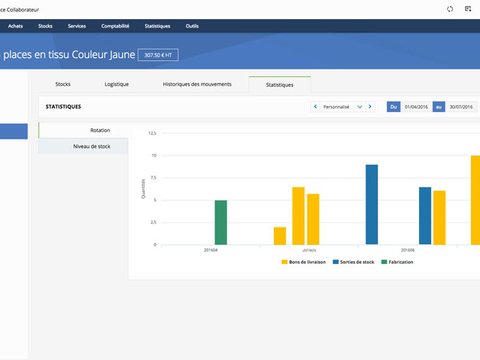Open the Statistiques menu in the navigation bar
Screen dimensions: 480x360
[157, 26]
